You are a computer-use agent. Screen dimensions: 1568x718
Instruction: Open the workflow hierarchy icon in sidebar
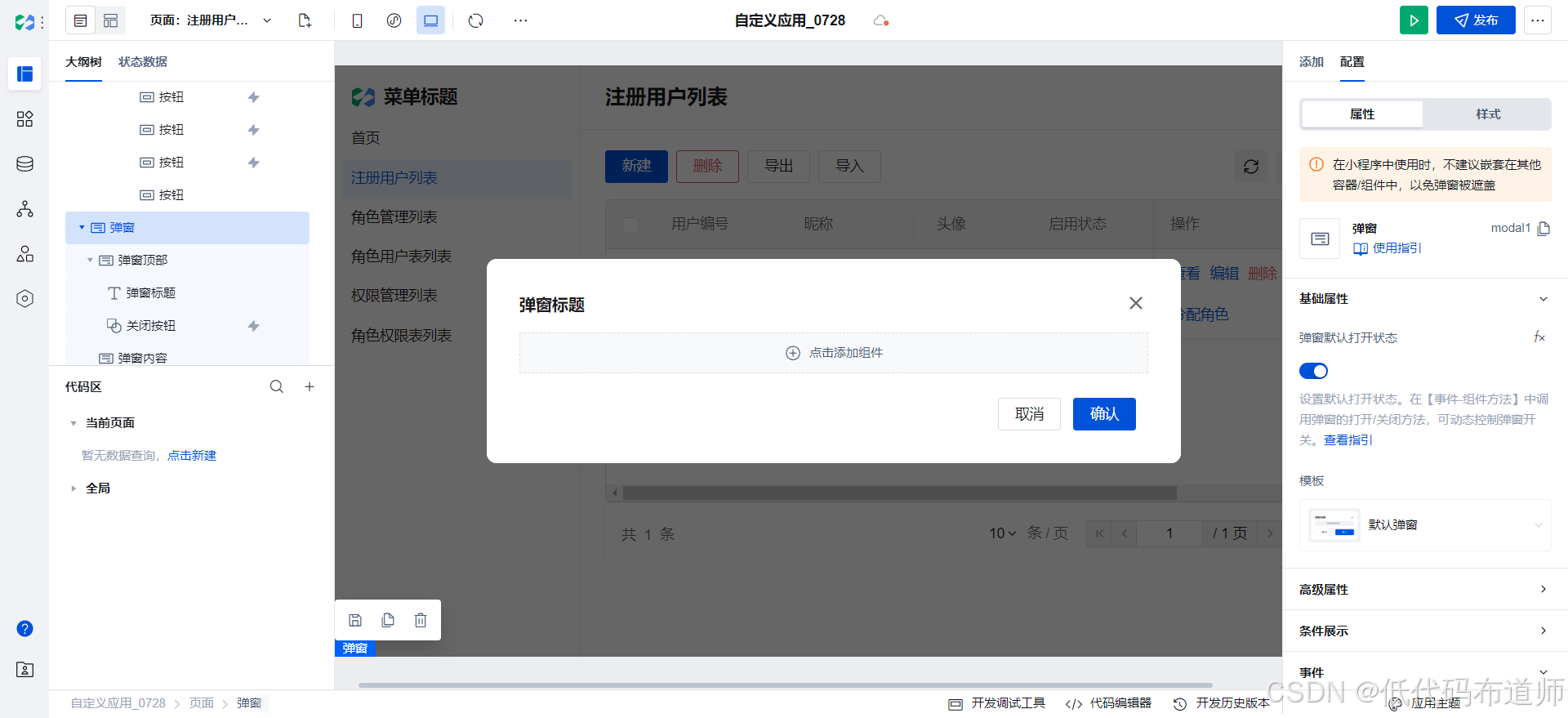(24, 209)
